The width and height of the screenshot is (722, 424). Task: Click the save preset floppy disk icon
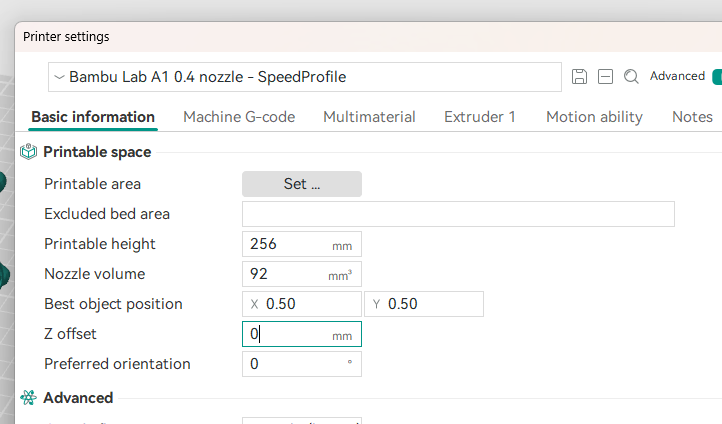(579, 76)
